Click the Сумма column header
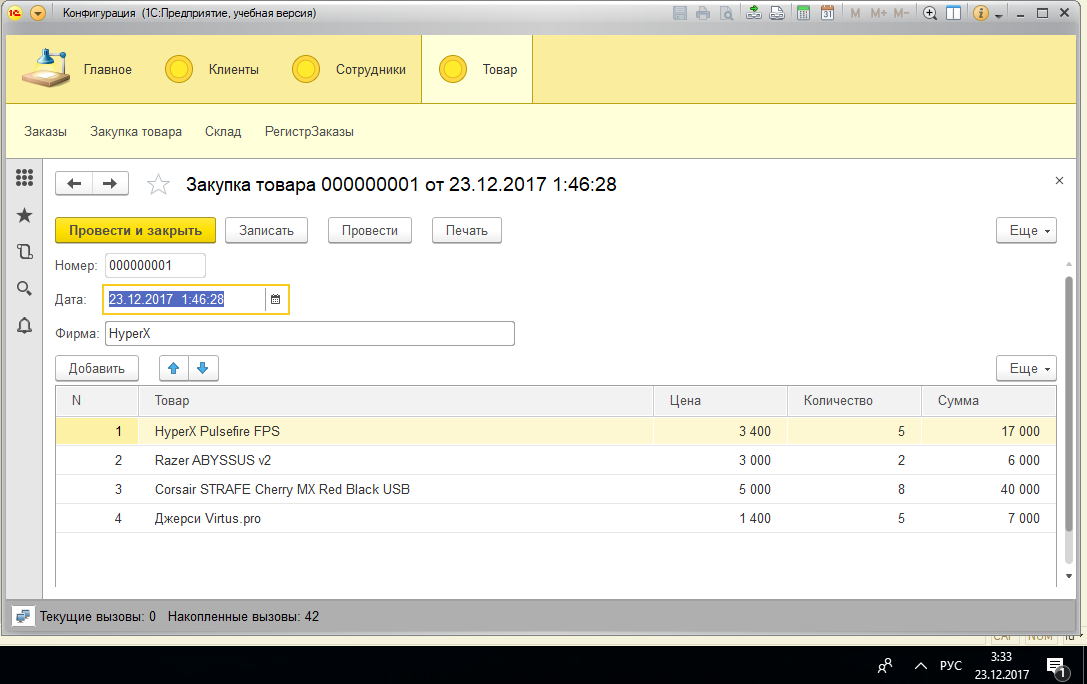The height and width of the screenshot is (684, 1087). [989, 401]
